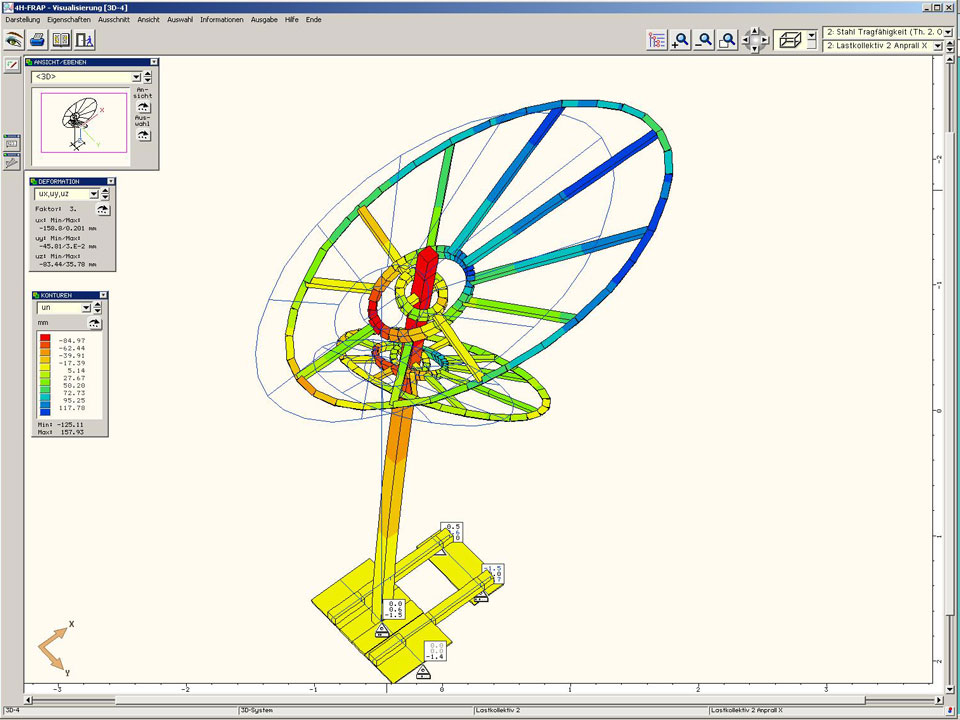Click the printer icon in toolbar
960x720 pixels.
pos(37,40)
